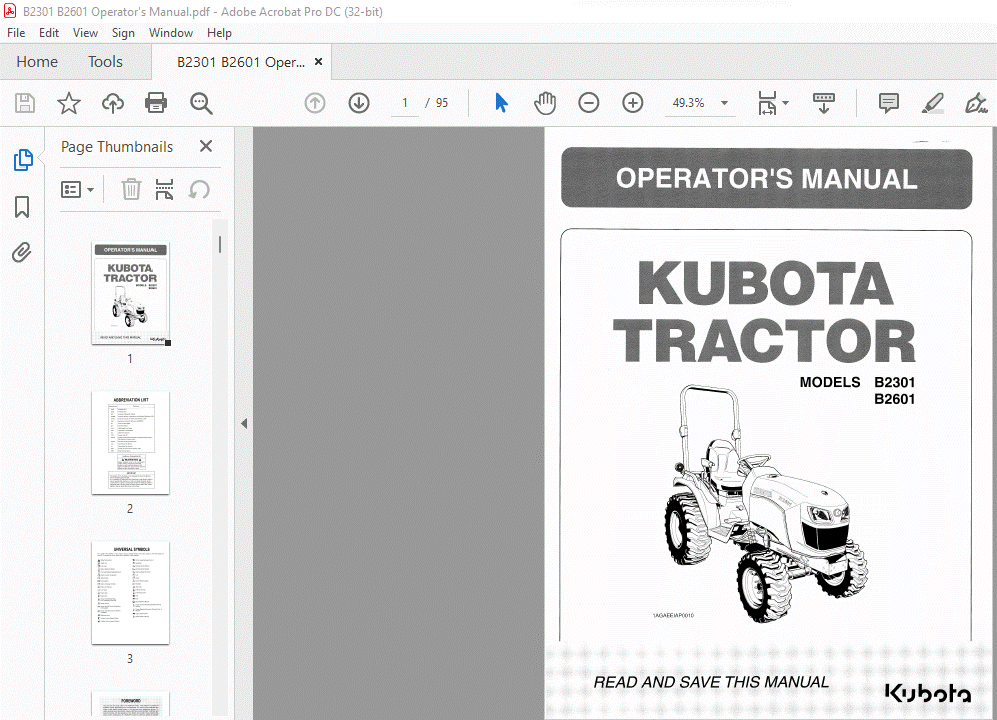Screen dimensions: 997x720
Task: Click the fit page width icon
Action: tap(767, 103)
